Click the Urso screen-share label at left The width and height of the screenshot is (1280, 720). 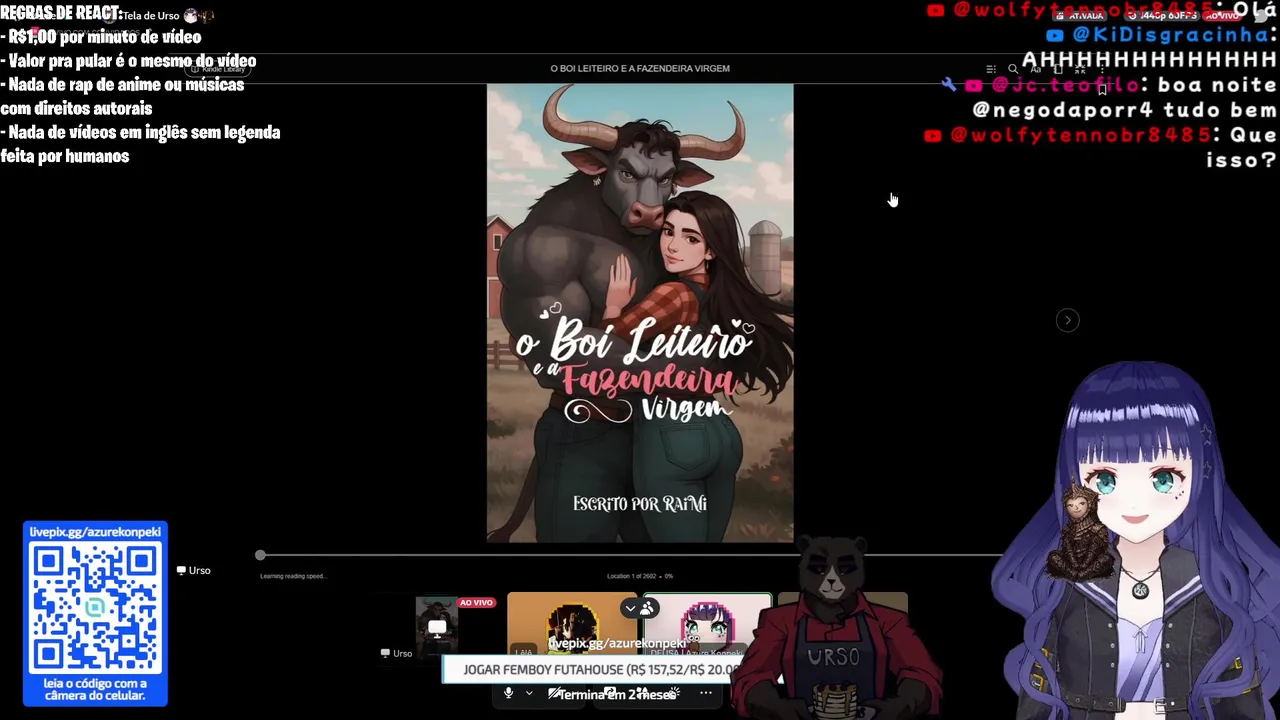pyautogui.click(x=193, y=570)
